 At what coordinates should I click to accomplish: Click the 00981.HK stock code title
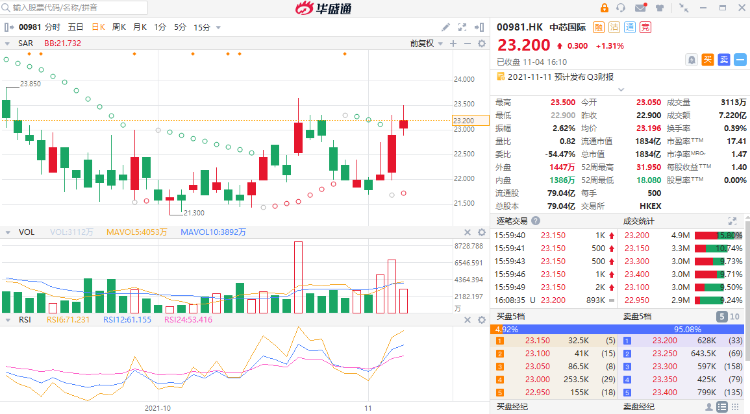click(519, 27)
